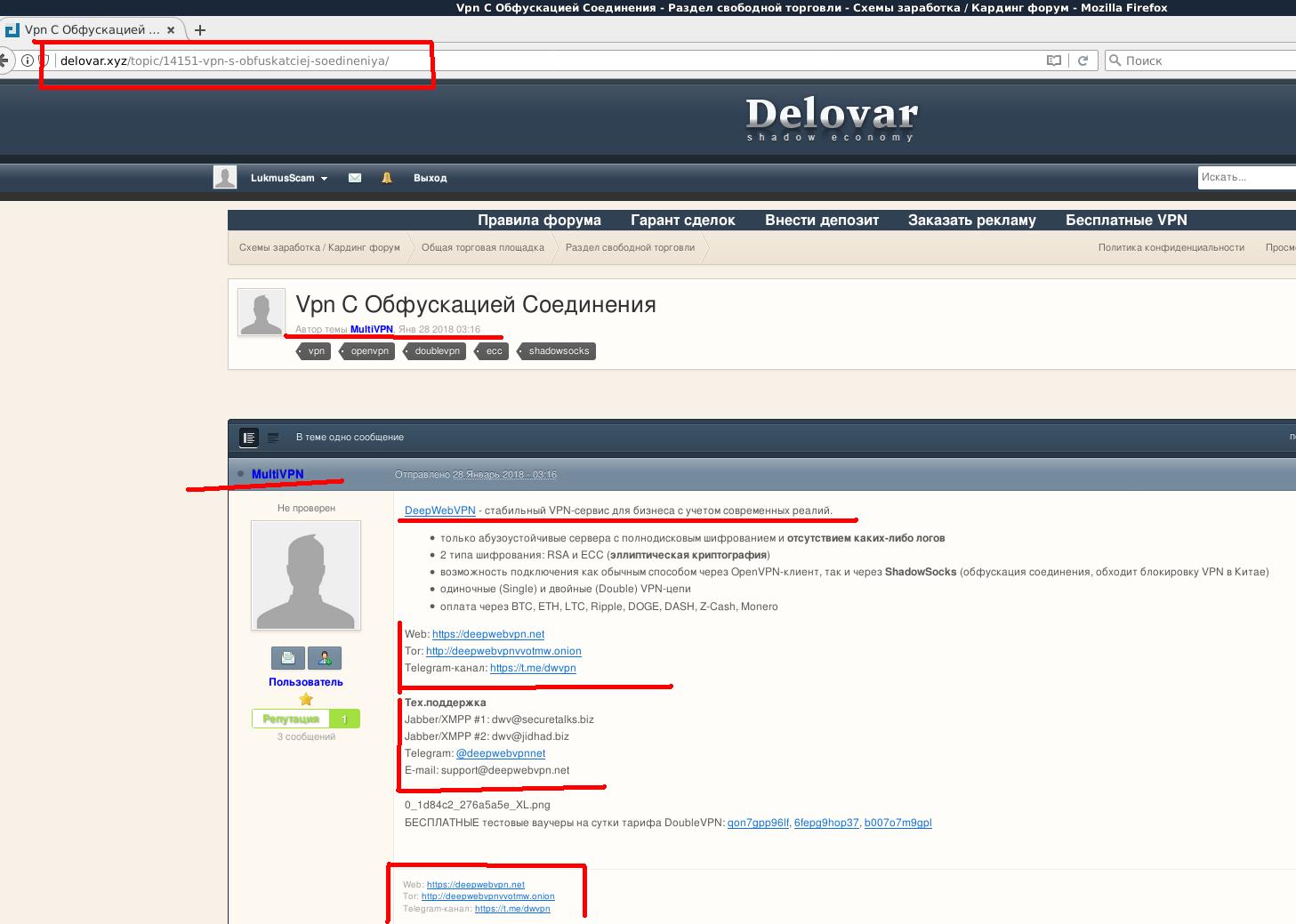Open https://deepwebvpn.net link in post body
Screen dimensions: 1296x924
(488, 634)
